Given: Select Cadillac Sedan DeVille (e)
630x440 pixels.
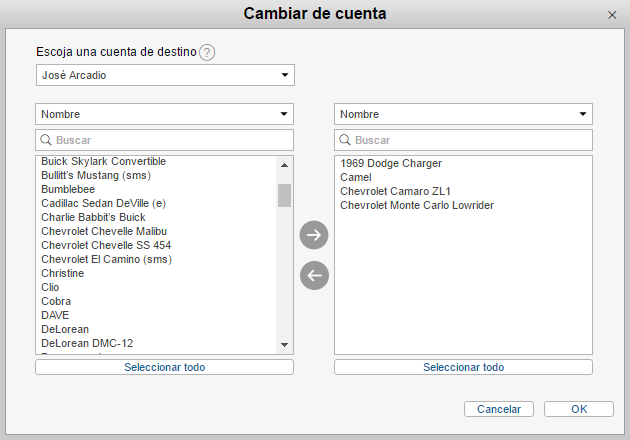Looking at the screenshot, I should coord(103,203).
